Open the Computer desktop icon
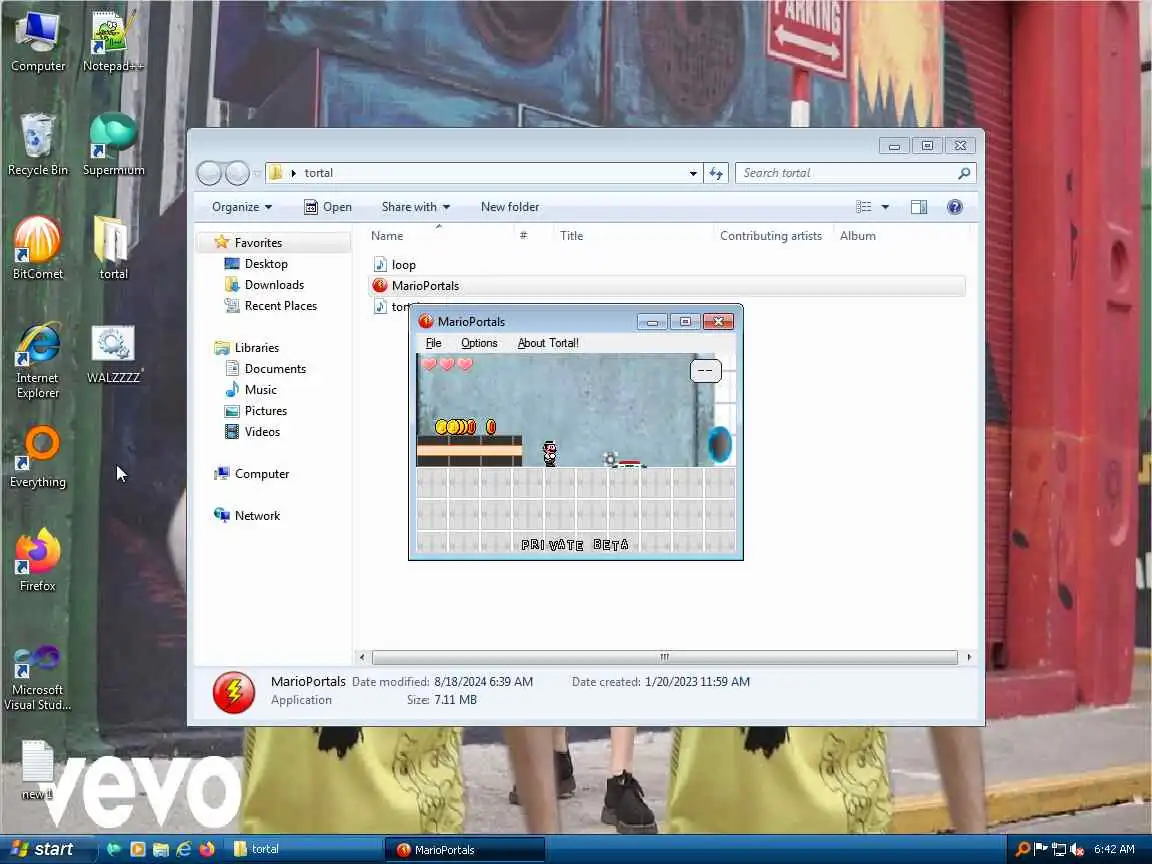Viewport: 1152px width, 864px height. coord(38,42)
